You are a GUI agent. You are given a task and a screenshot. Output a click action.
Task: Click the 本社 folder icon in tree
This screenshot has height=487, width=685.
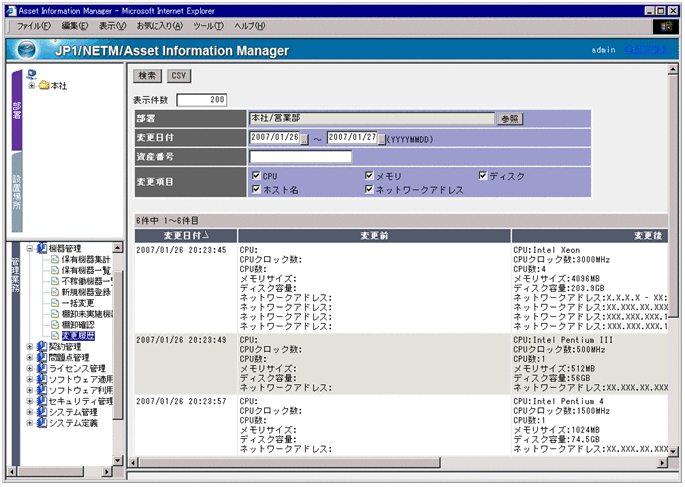pos(43,85)
